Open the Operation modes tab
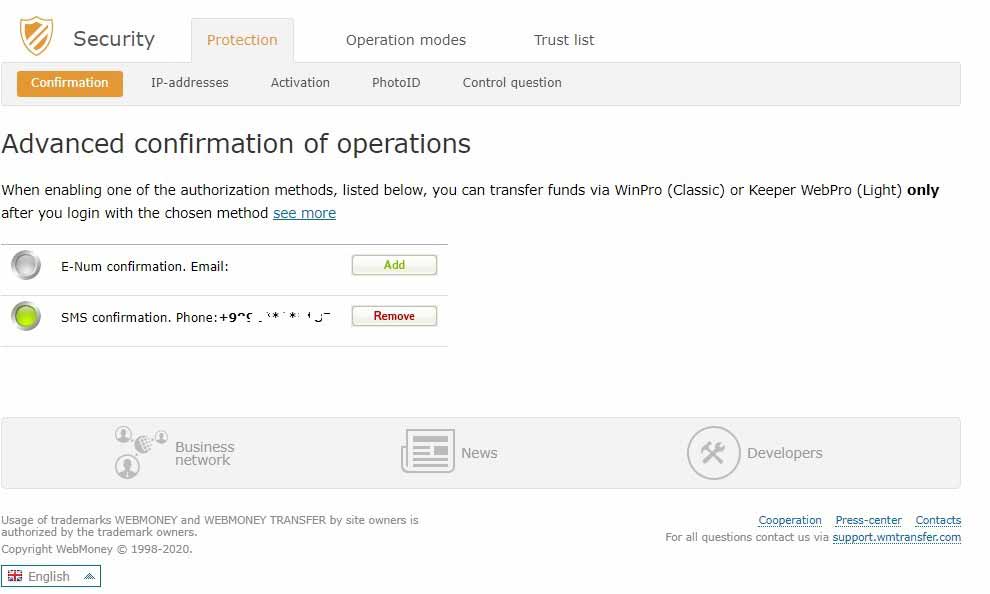Viewport: 990px width, 594px height. (405, 40)
